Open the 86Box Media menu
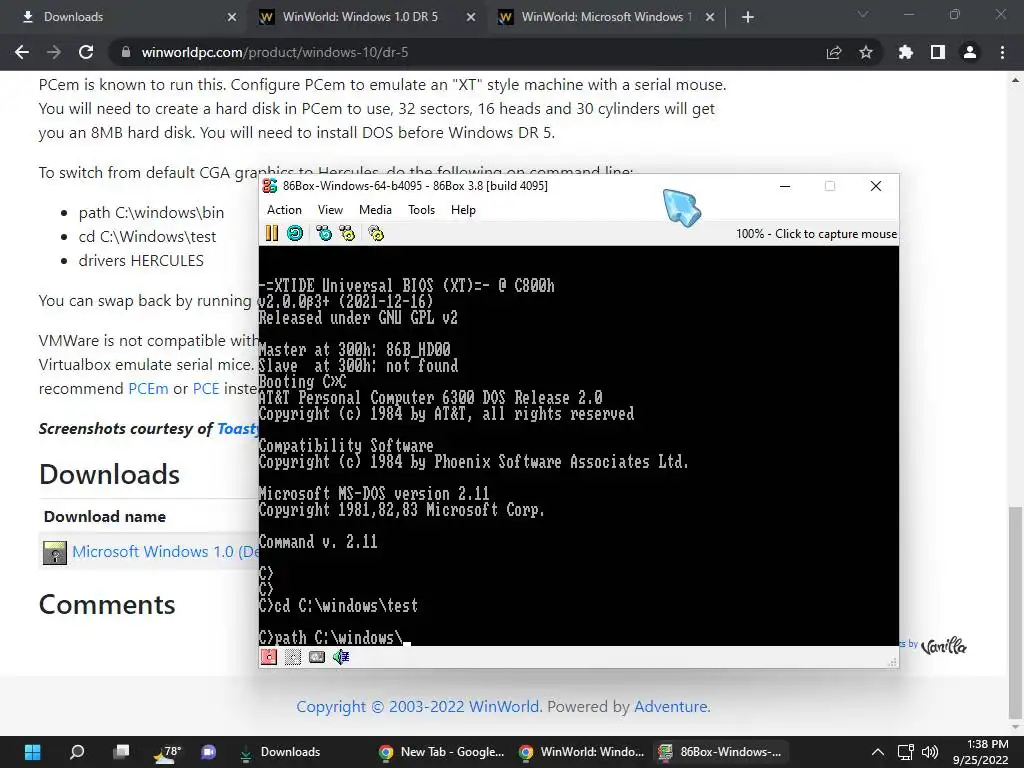 click(x=376, y=210)
